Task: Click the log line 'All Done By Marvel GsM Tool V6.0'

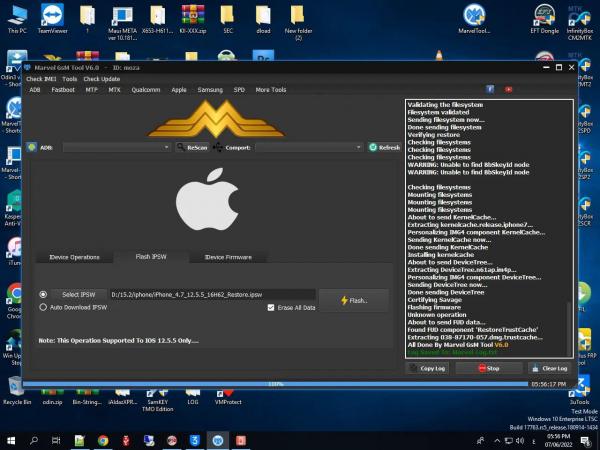Action: coord(458,345)
